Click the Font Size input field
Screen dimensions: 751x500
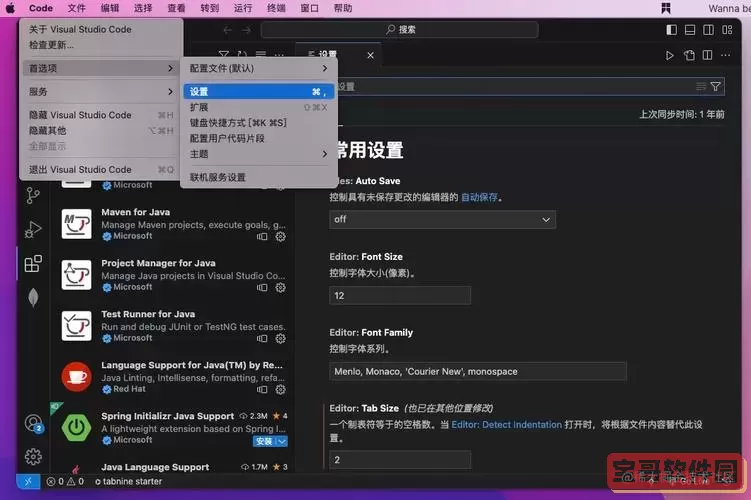(400, 295)
